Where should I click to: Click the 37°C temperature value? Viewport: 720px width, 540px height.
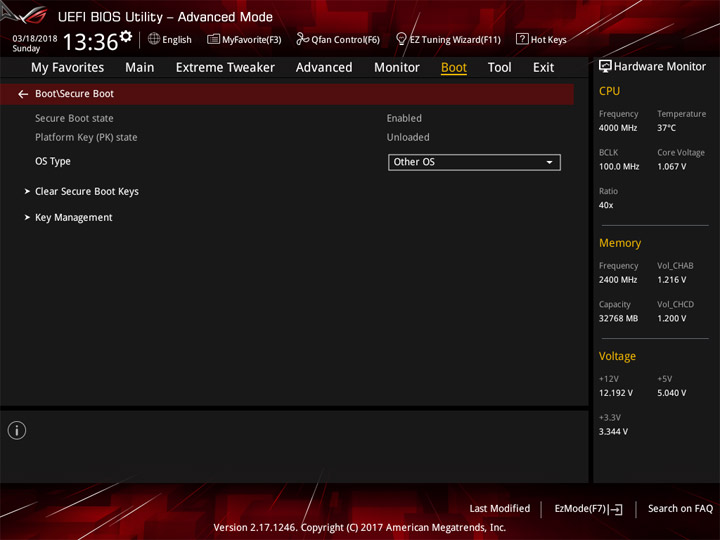666,128
